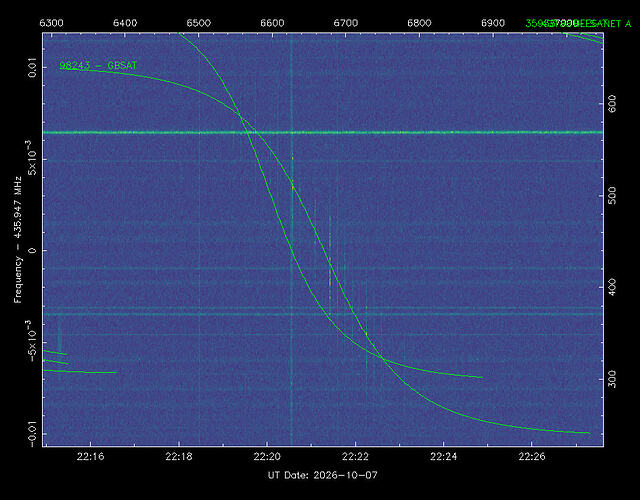Click the '98243 - GBSAT' satellite label
This screenshot has width=640, height=500.
(x=98, y=66)
